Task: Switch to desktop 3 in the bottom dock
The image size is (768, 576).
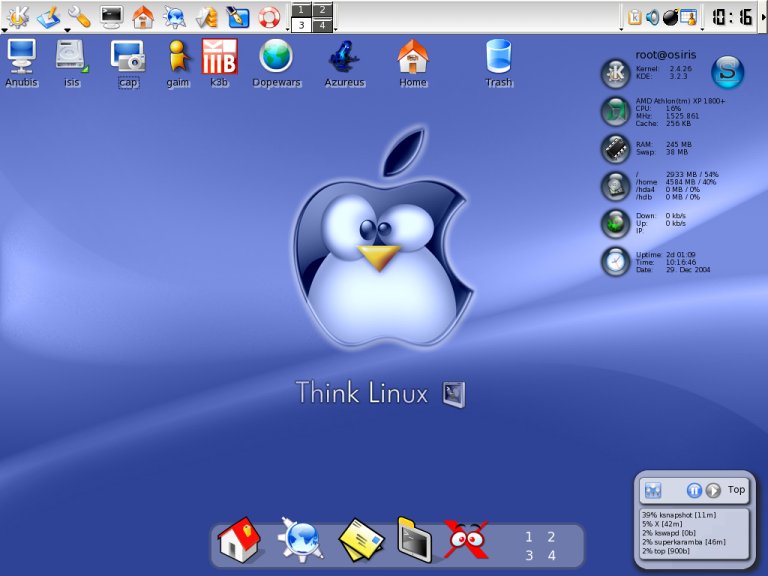Action: 529,555
